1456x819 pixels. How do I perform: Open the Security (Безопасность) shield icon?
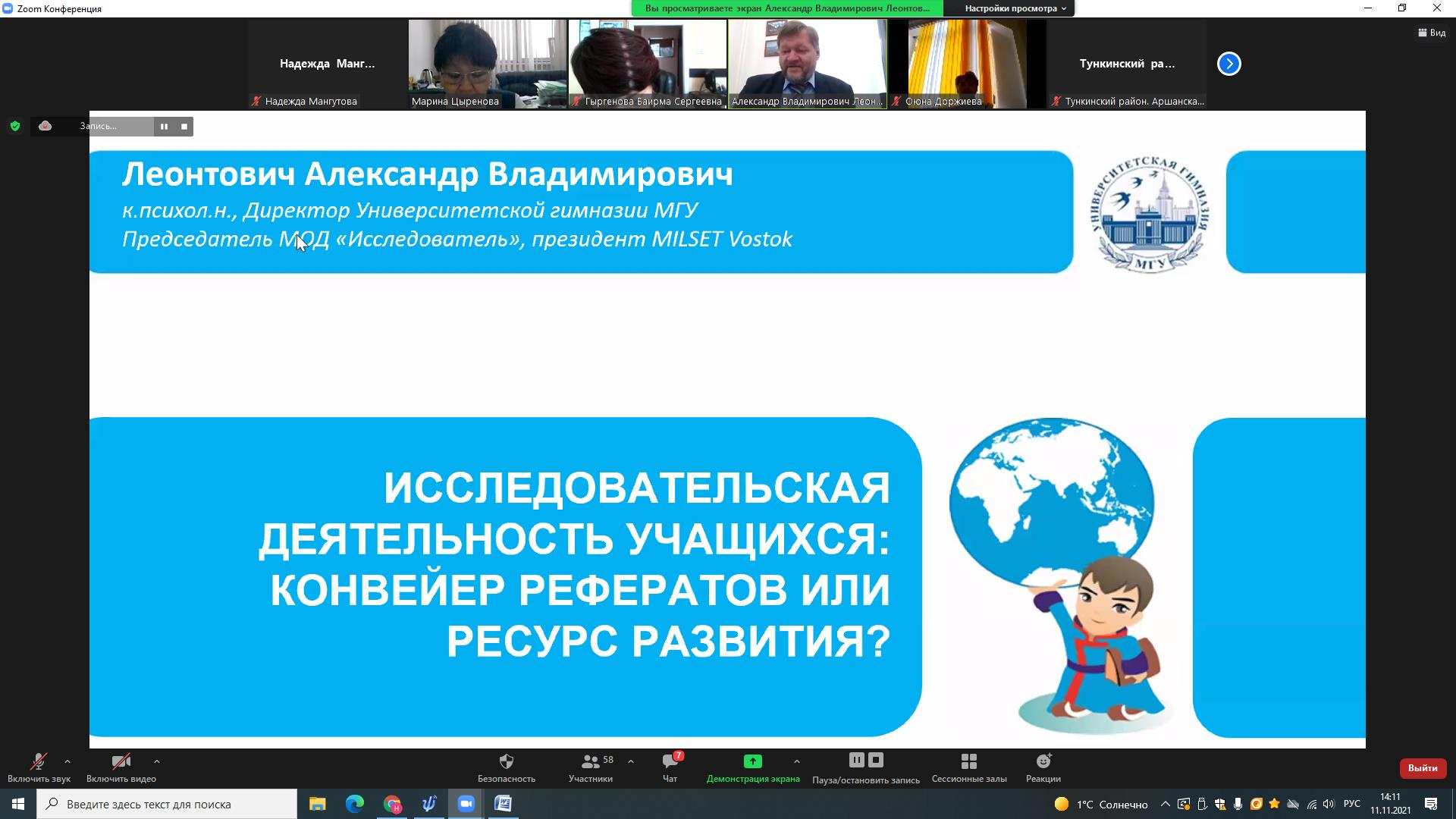(507, 761)
